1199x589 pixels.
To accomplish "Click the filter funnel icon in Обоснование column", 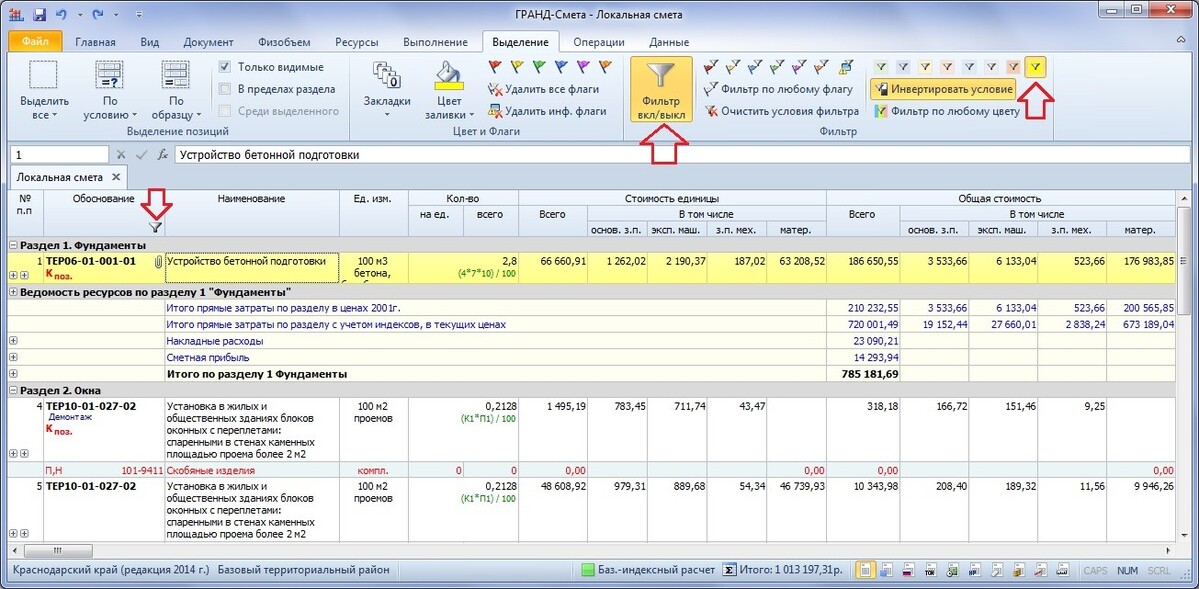I will (x=155, y=227).
